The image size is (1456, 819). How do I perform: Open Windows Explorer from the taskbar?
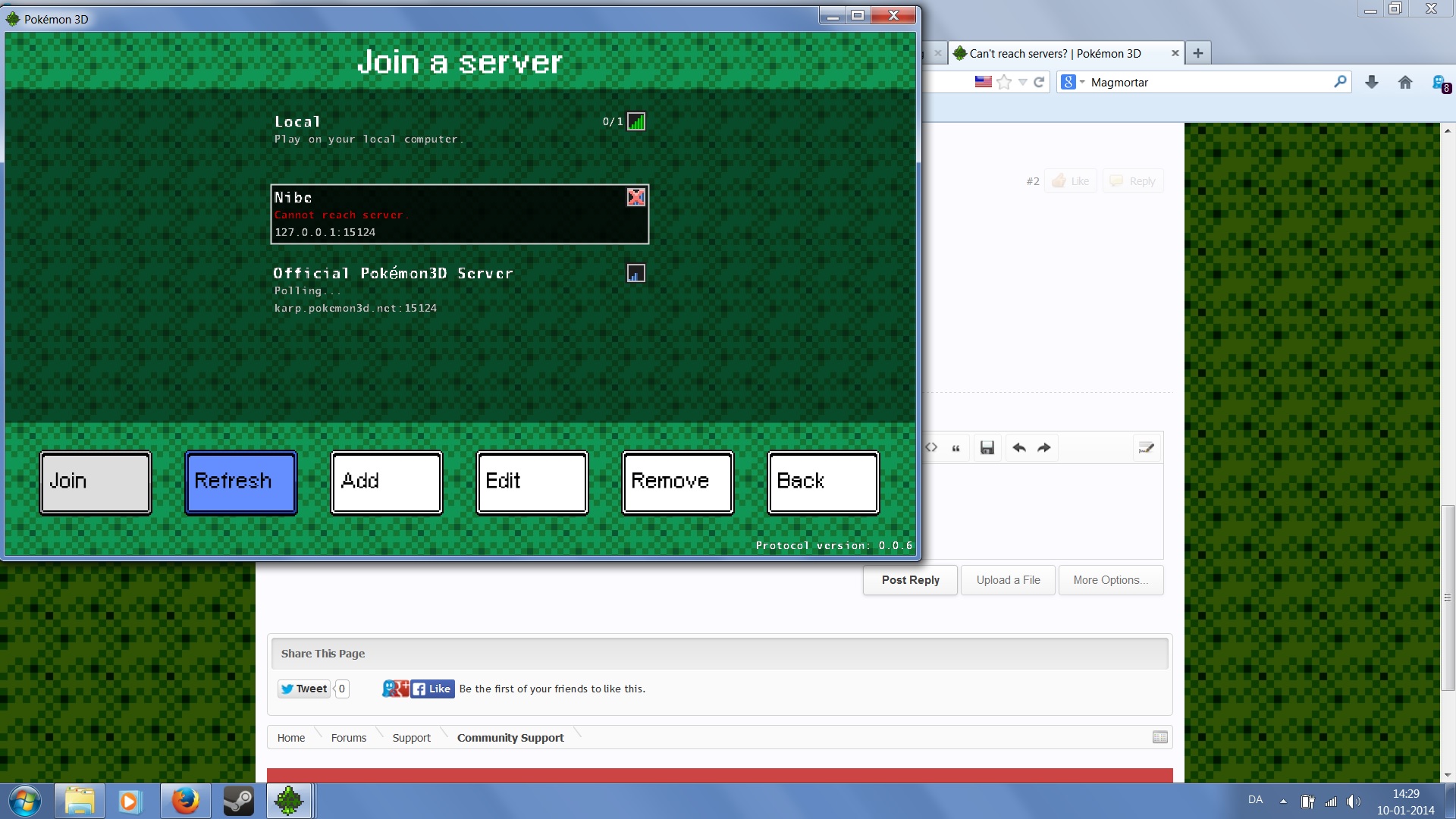[x=79, y=801]
